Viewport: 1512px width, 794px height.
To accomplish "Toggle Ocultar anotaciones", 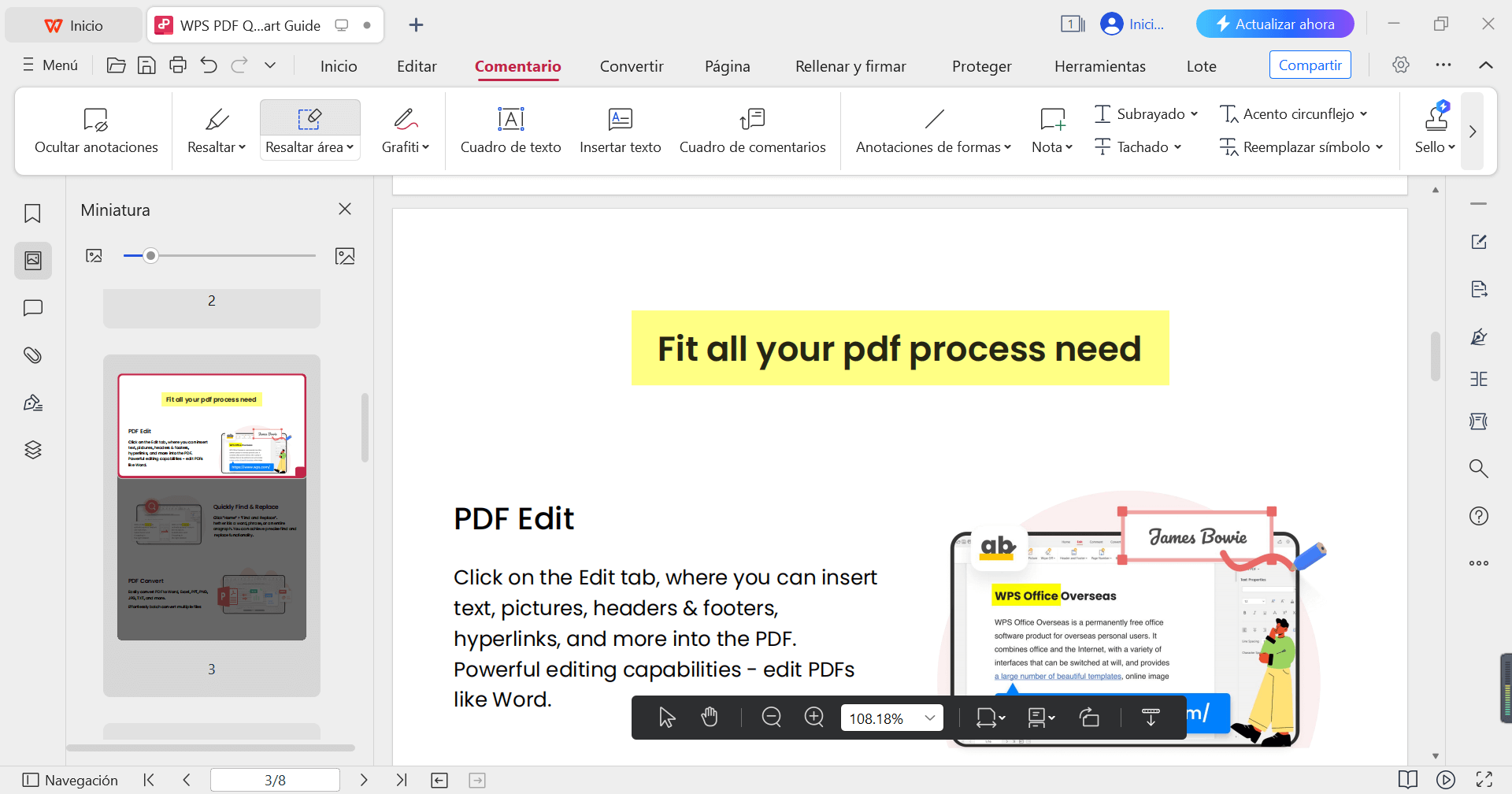I will pos(96,130).
